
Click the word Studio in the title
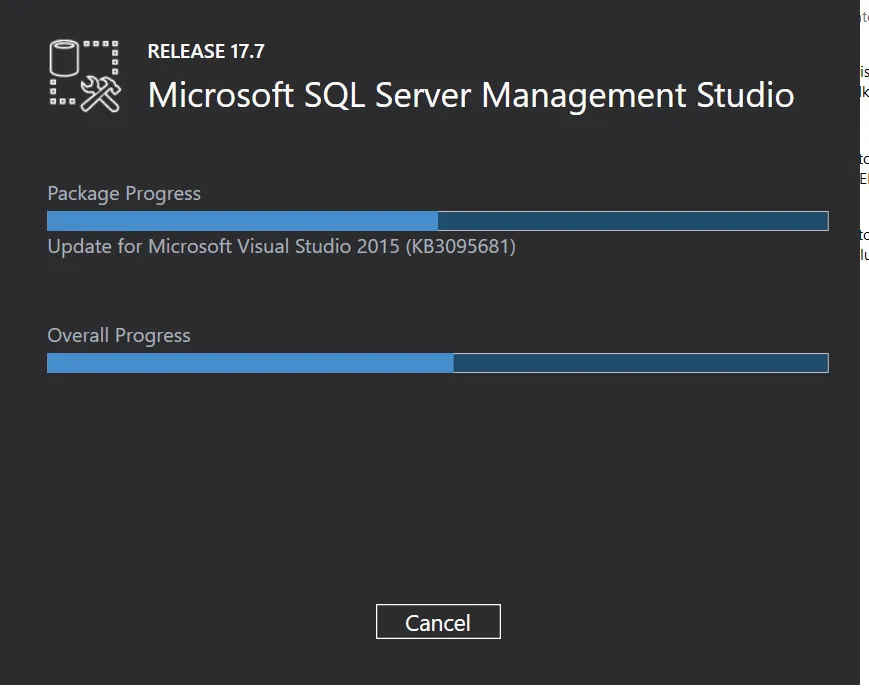tap(745, 95)
